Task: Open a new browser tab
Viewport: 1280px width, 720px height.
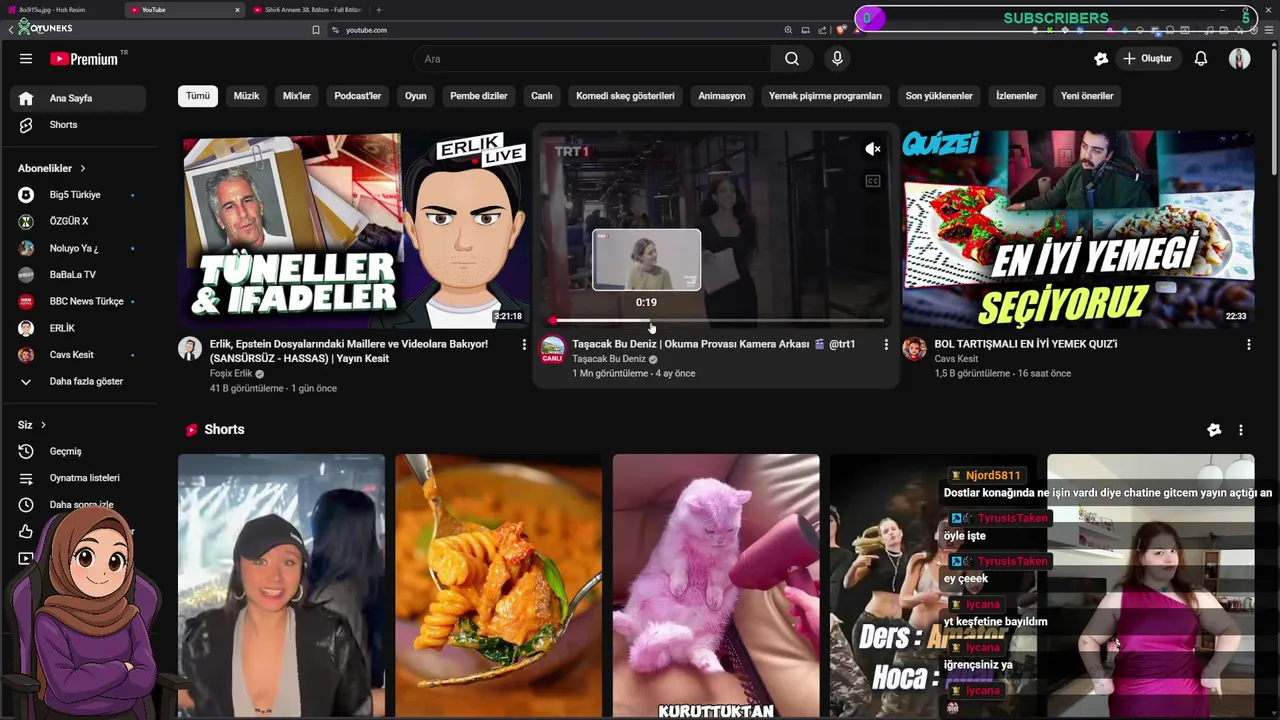Action: pyautogui.click(x=378, y=10)
